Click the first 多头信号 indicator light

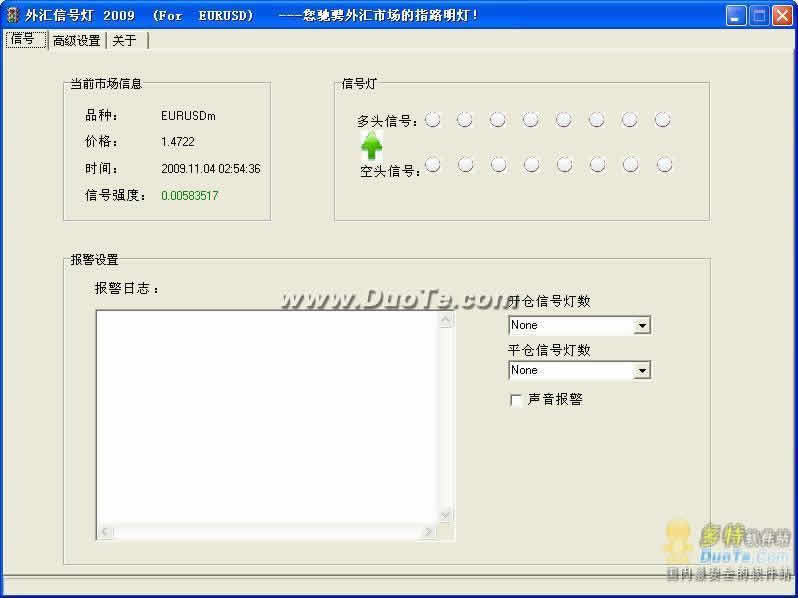(x=433, y=120)
